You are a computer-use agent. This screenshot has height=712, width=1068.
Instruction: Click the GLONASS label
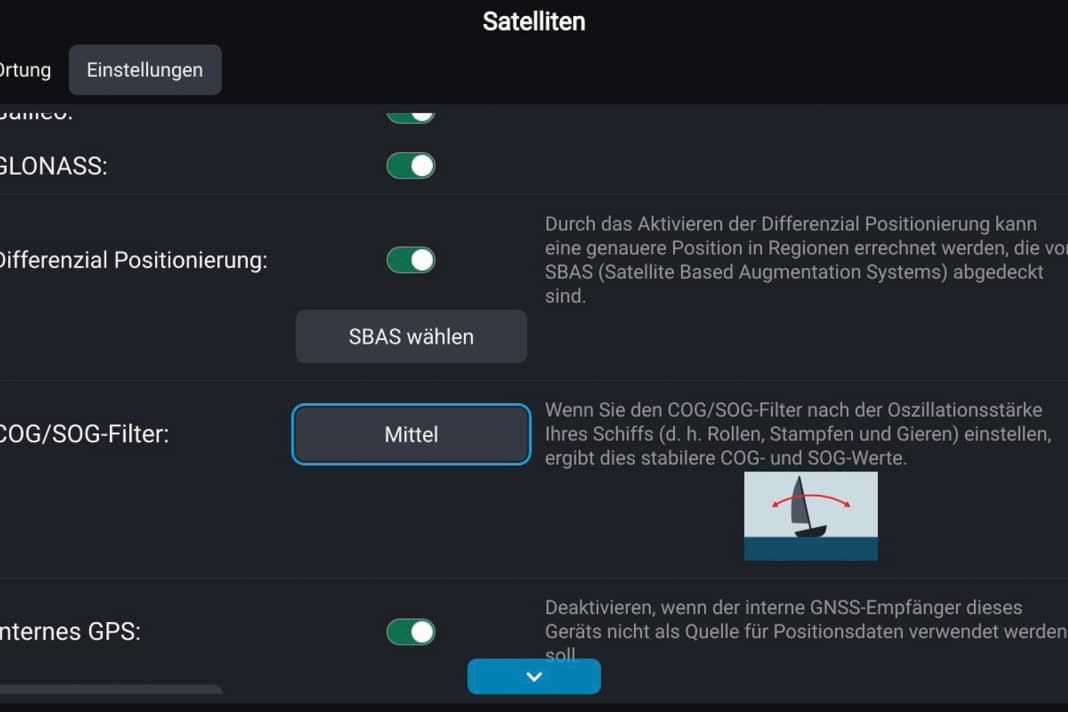tap(53, 166)
